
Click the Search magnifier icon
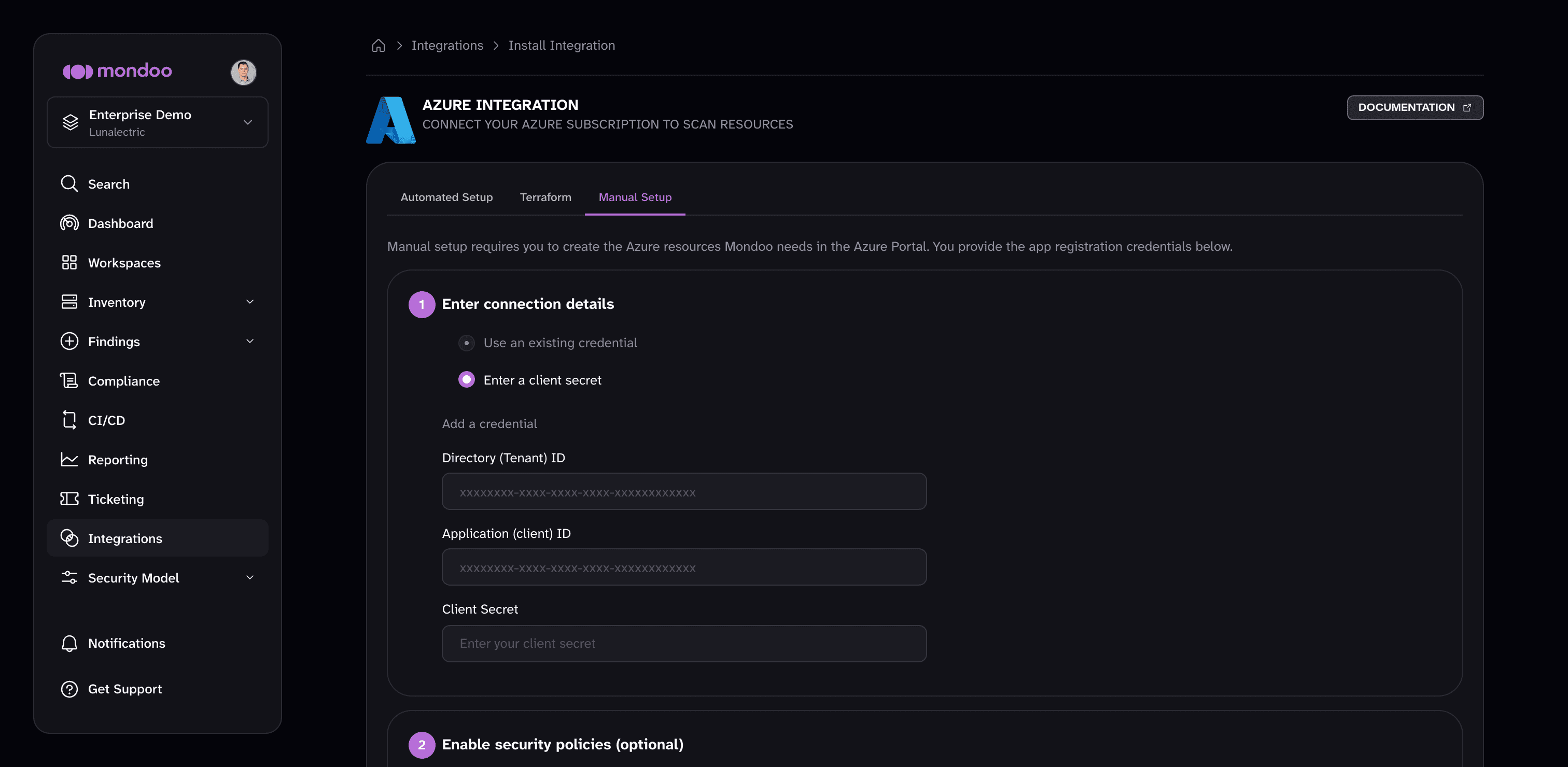(69, 183)
